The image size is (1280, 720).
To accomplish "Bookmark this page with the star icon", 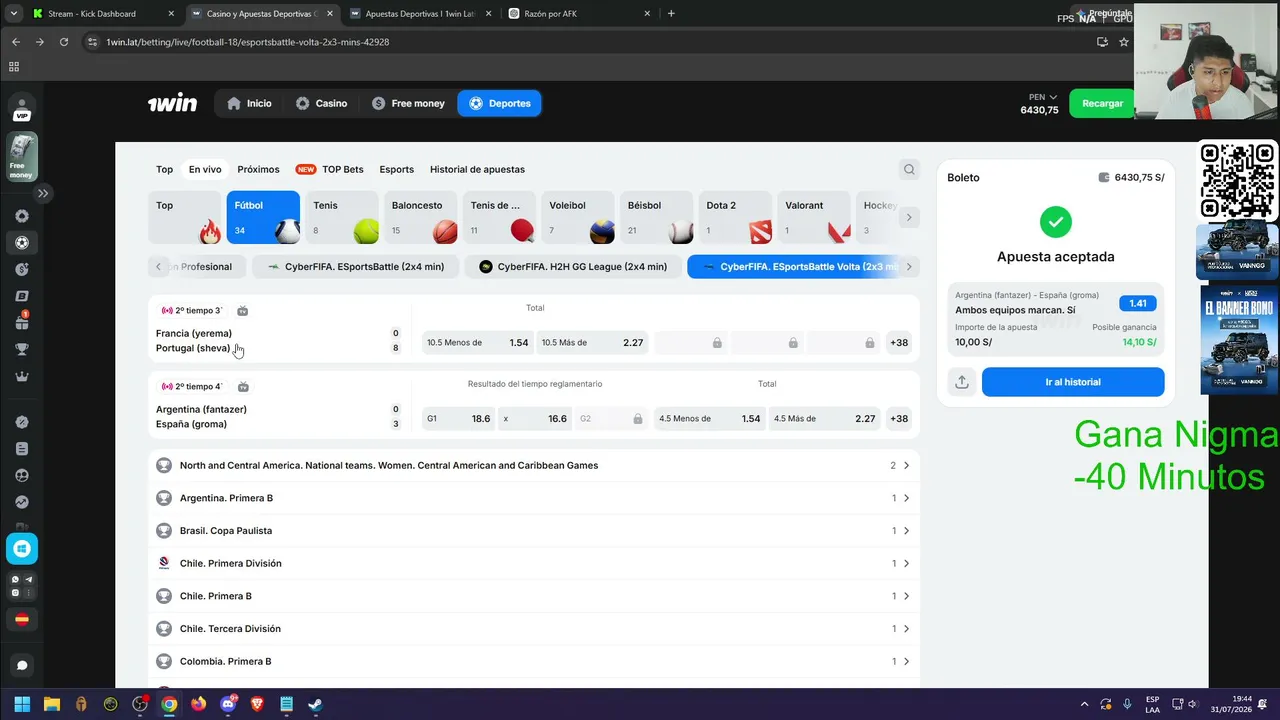I will tap(1124, 42).
